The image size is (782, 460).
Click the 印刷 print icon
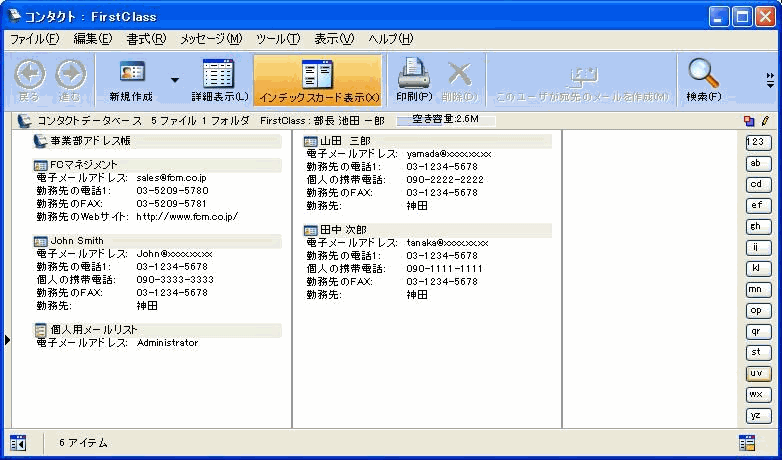[413, 73]
